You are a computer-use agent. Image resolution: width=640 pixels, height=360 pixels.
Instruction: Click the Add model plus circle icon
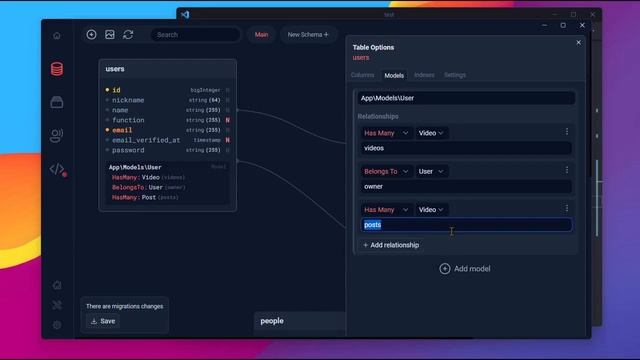(445, 269)
